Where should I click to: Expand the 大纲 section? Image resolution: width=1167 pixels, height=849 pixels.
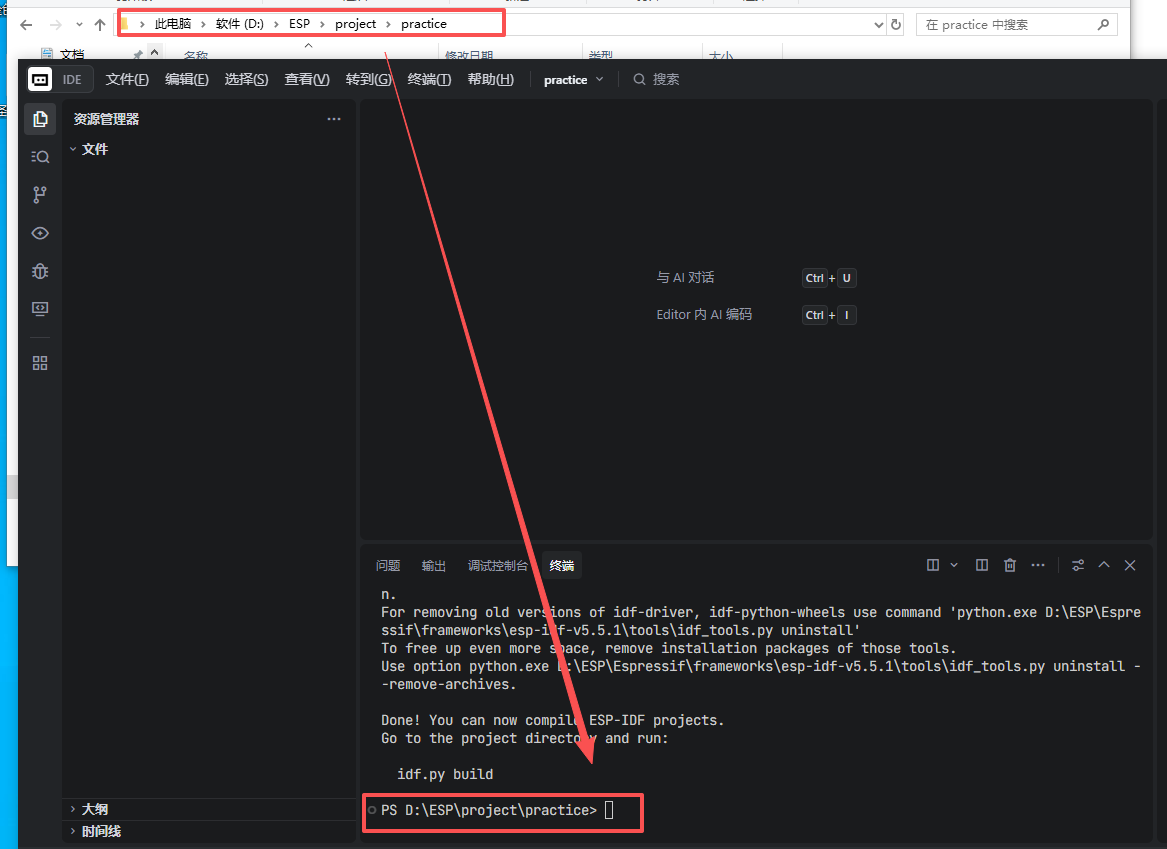click(x=73, y=809)
